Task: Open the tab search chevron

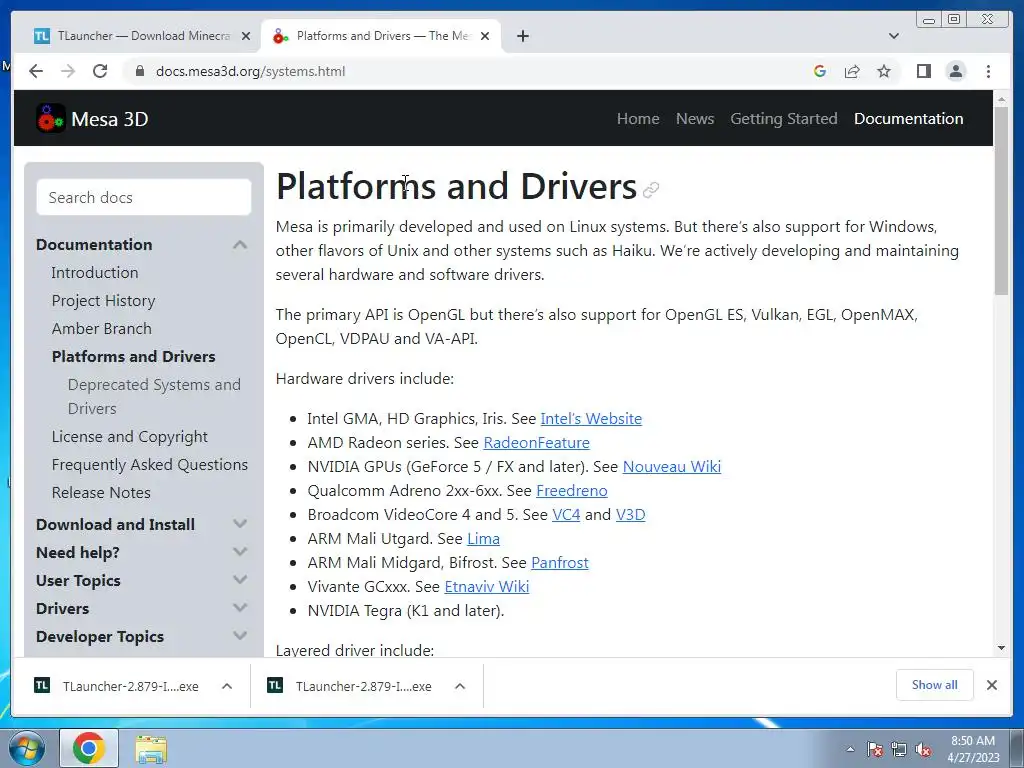Action: [x=894, y=36]
